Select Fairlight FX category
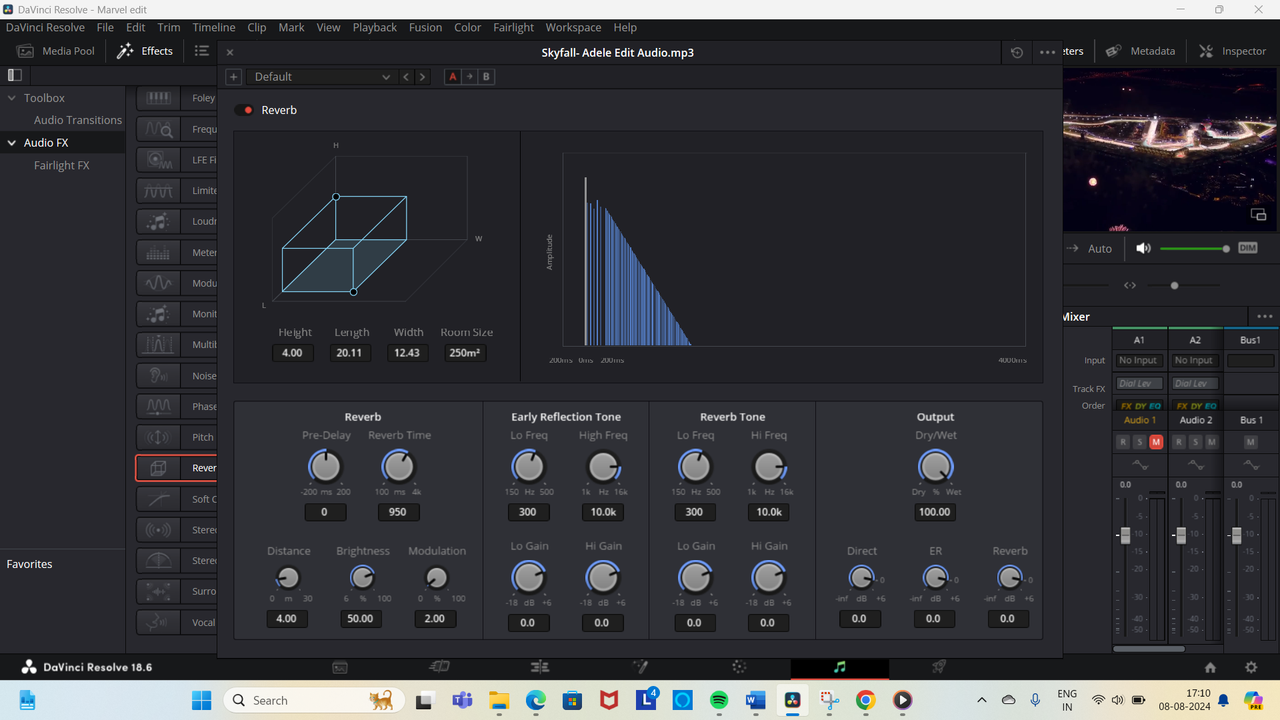This screenshot has width=1280, height=720. pyautogui.click(x=62, y=165)
